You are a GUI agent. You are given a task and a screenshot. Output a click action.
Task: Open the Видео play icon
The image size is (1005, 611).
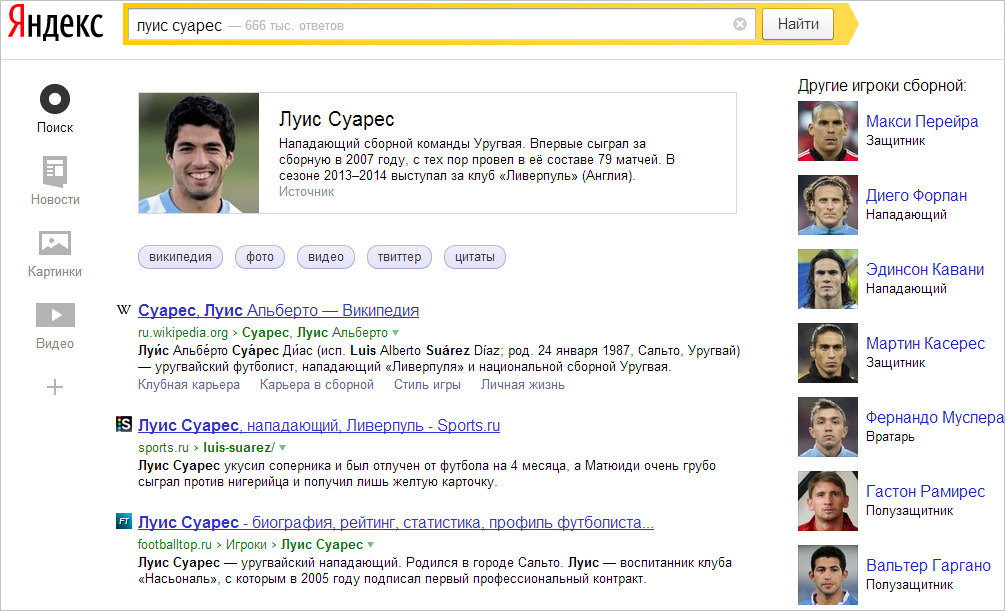(x=55, y=315)
